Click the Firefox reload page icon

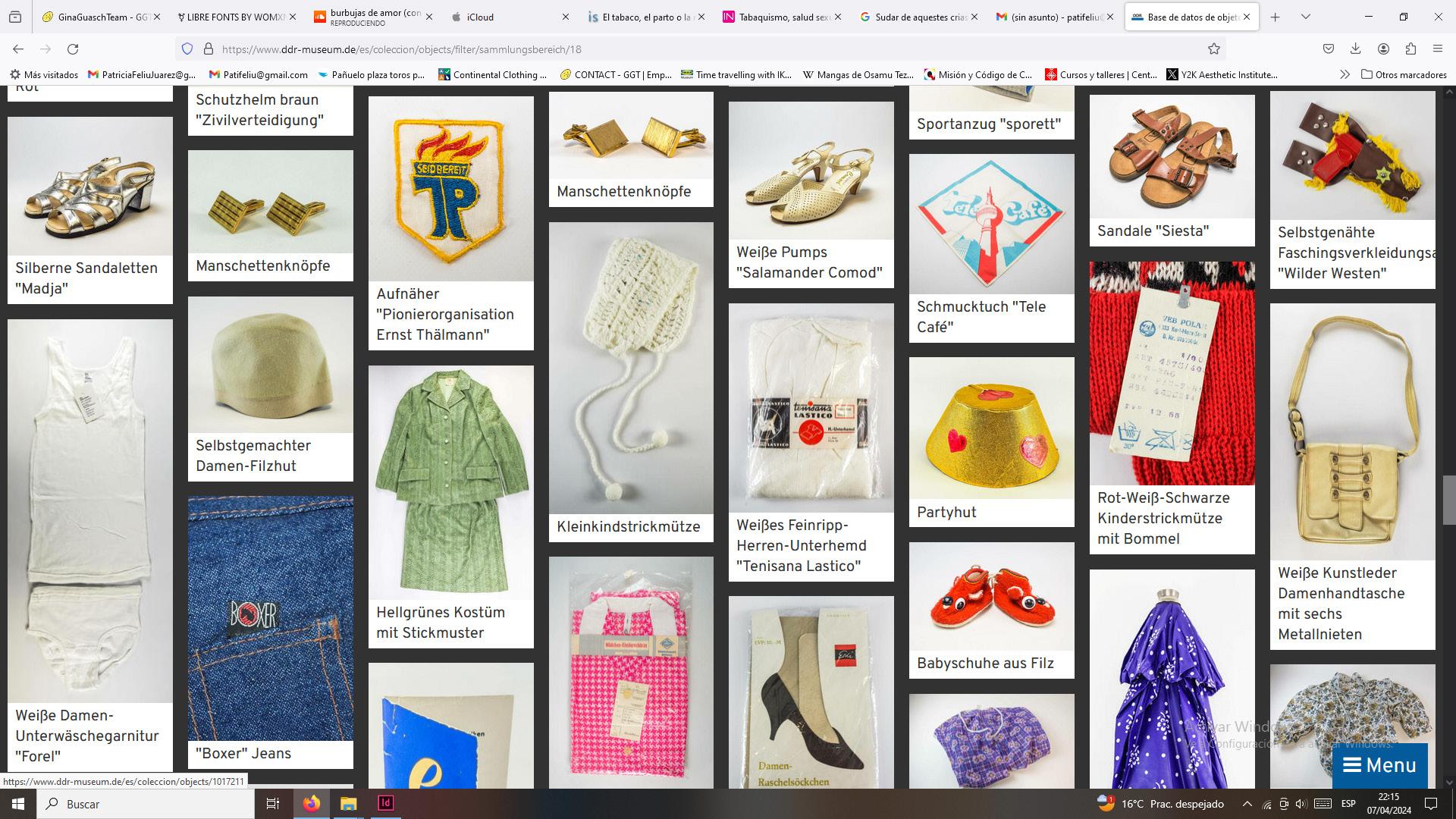(x=73, y=49)
